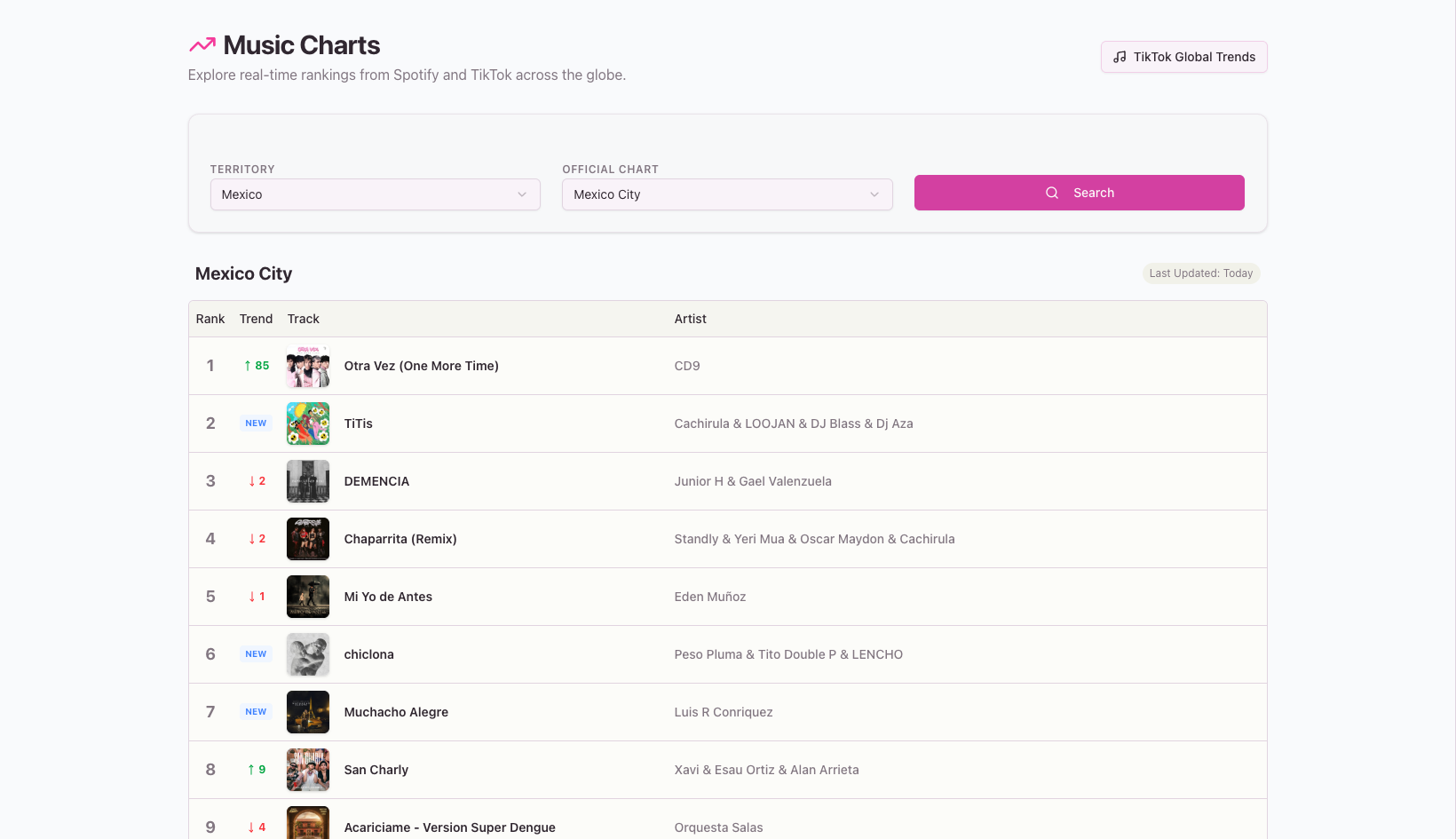This screenshot has width=1456, height=839.
Task: Click the Last Updated: Today badge
Action: point(1201,273)
